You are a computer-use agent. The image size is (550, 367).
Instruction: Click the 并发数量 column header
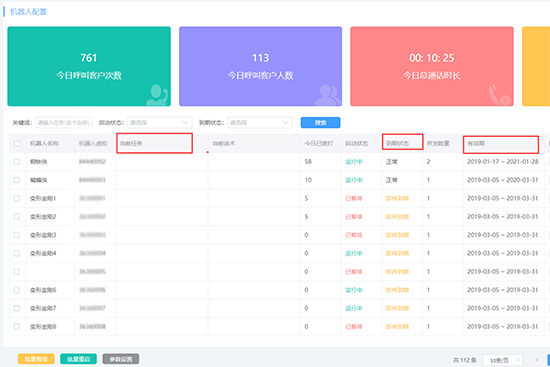[x=438, y=143]
